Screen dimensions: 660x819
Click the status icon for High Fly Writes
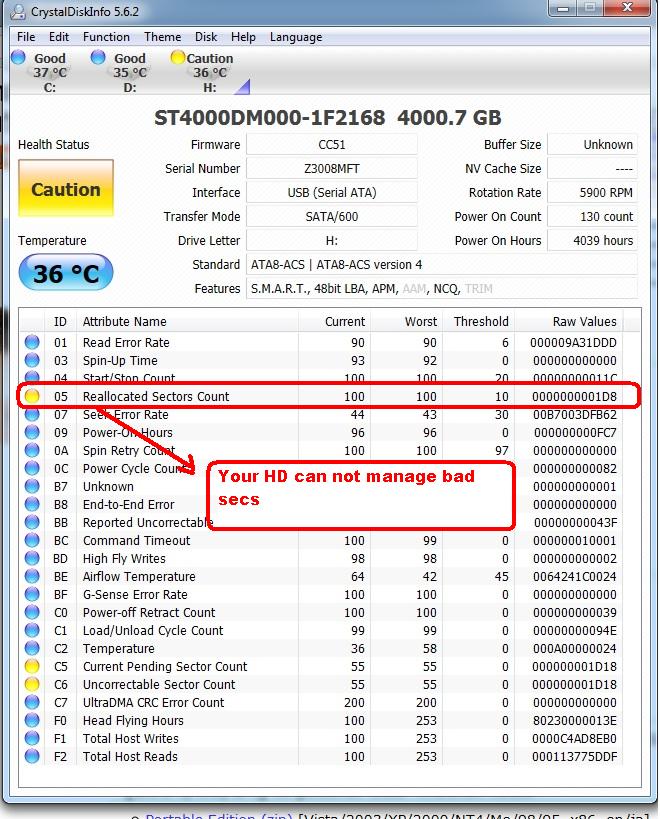(32, 558)
